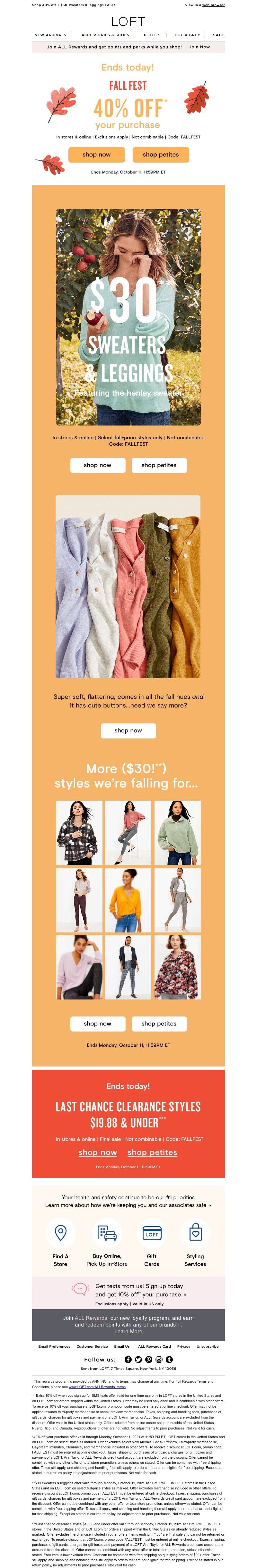Click the Find A Store location pin icon
The height and width of the screenshot is (1568, 257).
[60, 1233]
